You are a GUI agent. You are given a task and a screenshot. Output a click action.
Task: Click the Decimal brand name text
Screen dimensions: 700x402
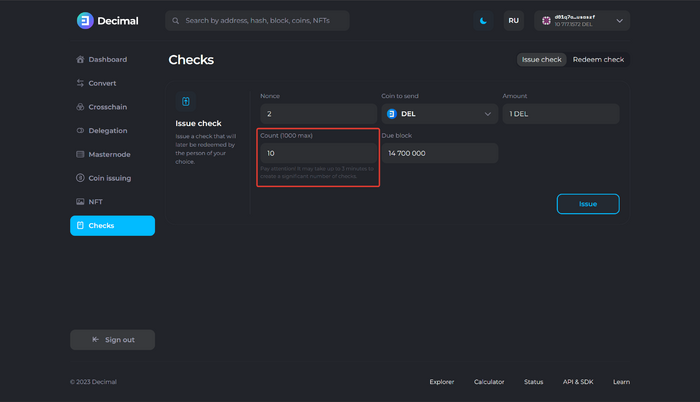(x=118, y=21)
